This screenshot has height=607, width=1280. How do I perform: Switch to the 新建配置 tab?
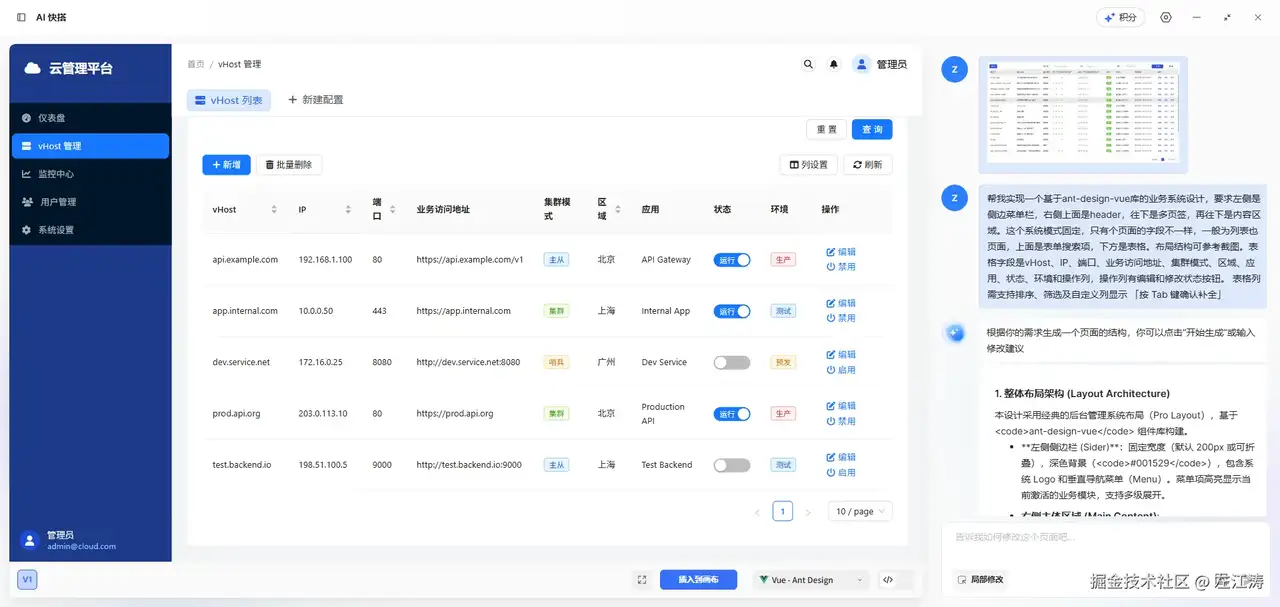[x=316, y=100]
